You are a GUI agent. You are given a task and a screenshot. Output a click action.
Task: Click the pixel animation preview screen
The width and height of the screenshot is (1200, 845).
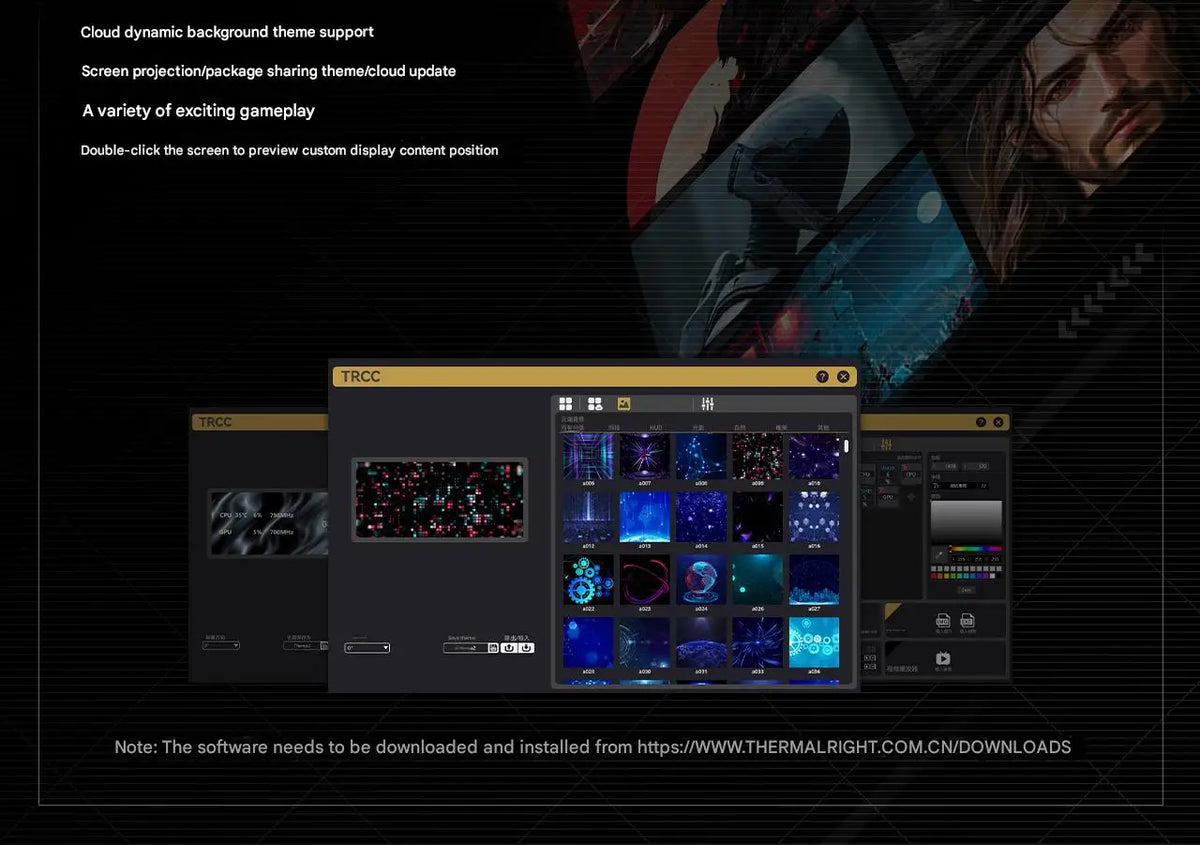coord(440,499)
